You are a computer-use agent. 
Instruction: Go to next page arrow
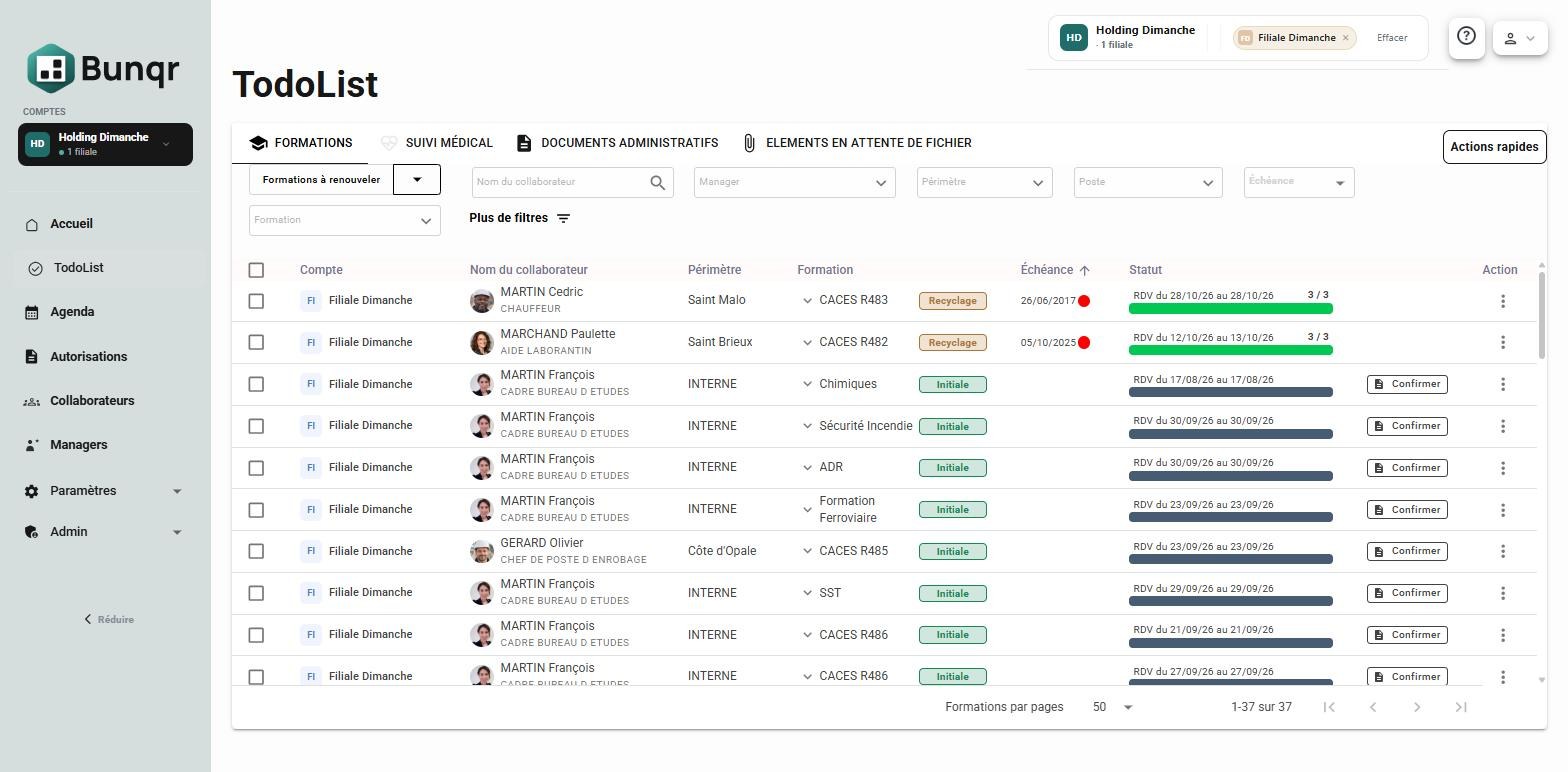(1417, 707)
